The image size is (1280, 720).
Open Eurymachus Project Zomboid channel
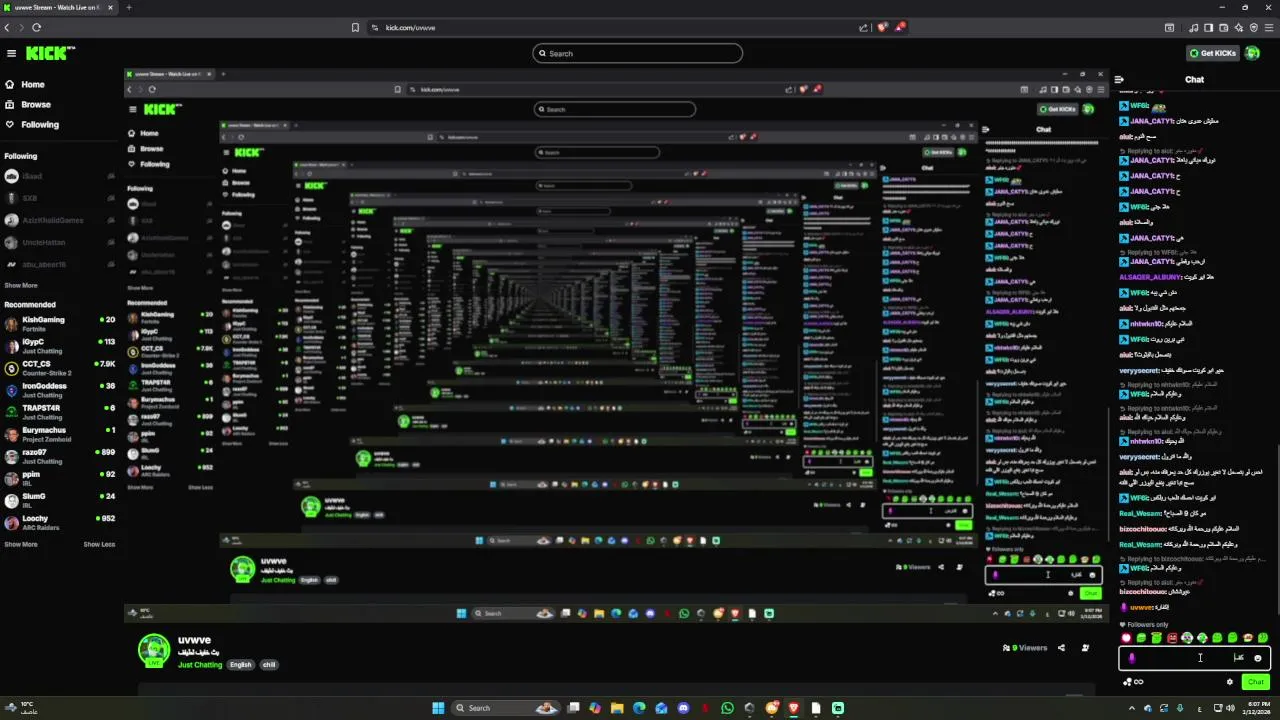point(60,434)
